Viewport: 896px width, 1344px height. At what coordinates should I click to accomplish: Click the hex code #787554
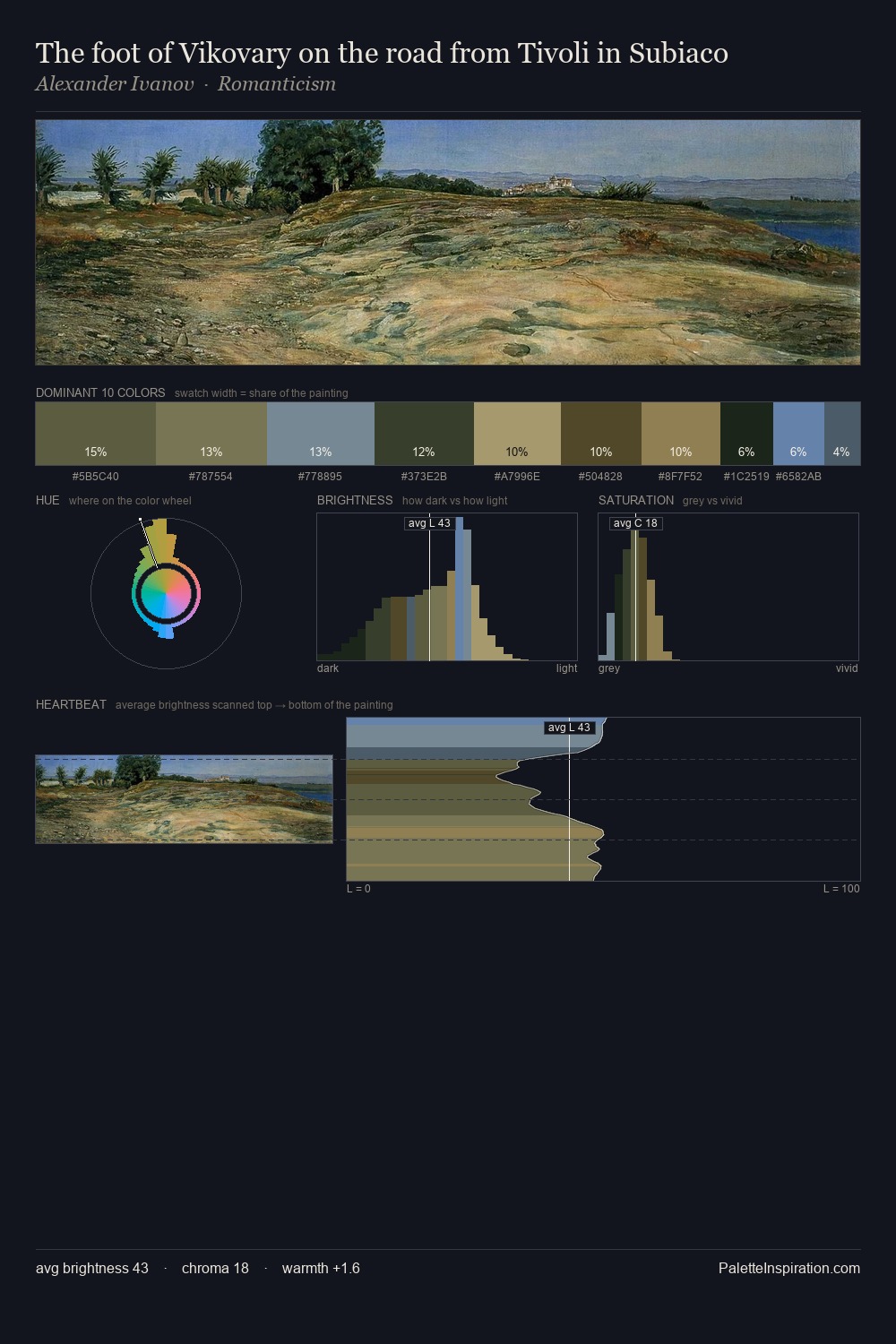pyautogui.click(x=211, y=477)
